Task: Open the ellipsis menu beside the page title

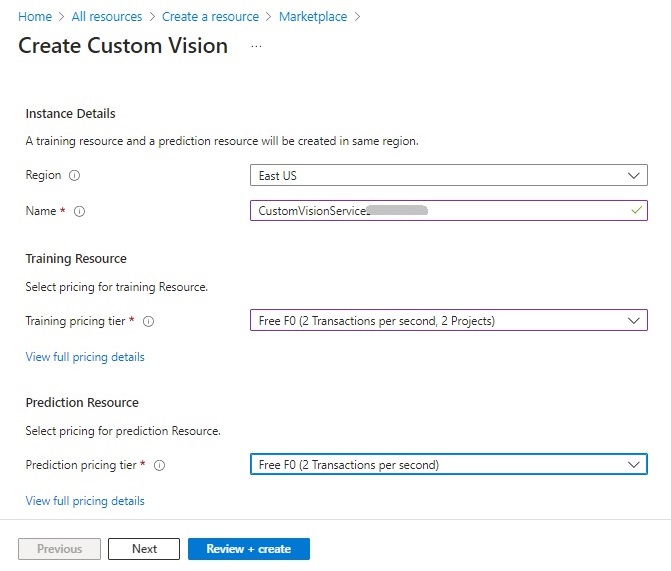Action: (x=256, y=47)
